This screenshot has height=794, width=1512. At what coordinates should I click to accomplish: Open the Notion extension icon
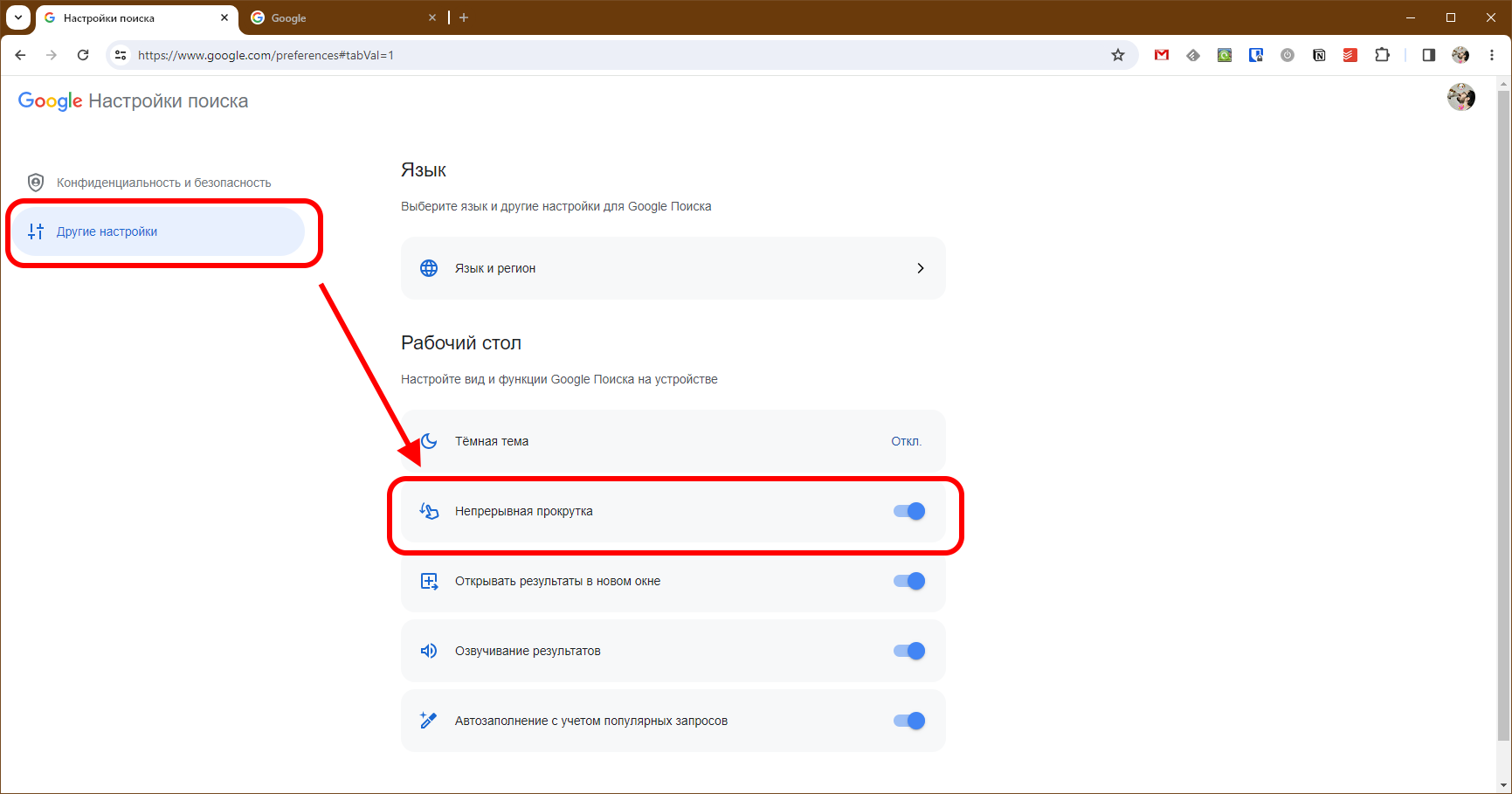pyautogui.click(x=1319, y=55)
